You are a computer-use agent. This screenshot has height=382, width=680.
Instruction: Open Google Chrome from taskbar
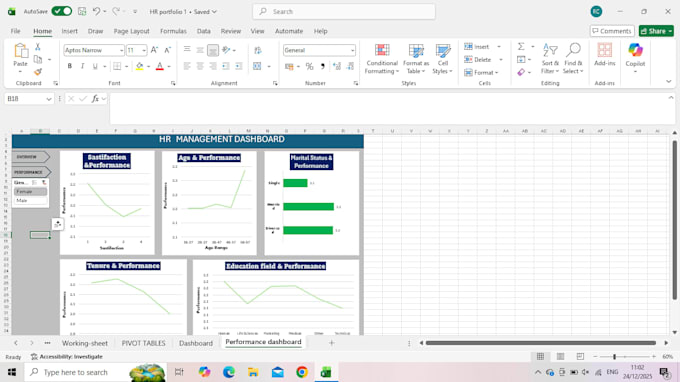302,372
